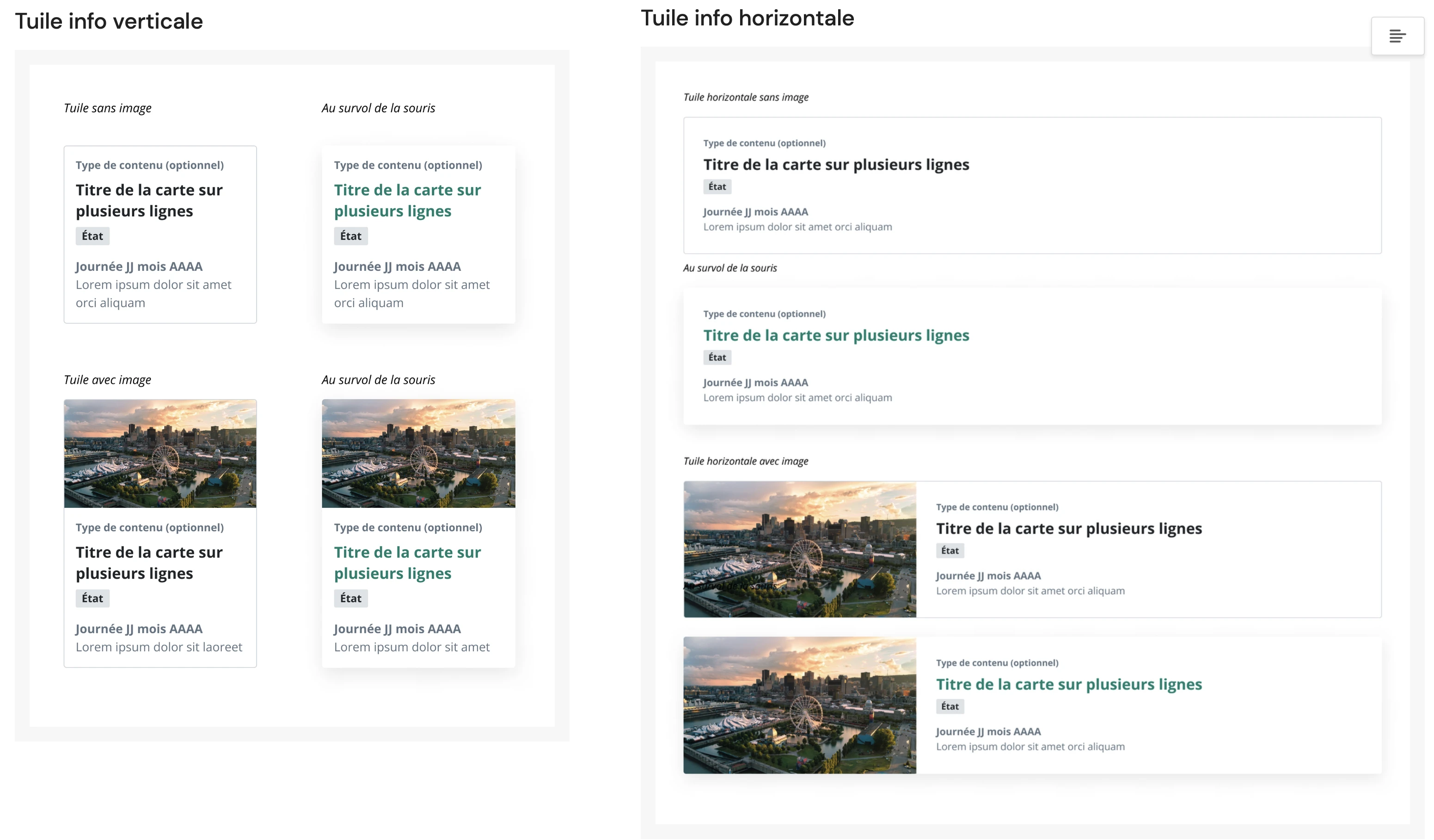
Task: Click 'État' badge in bottom horizontal image tile
Action: pos(950,706)
